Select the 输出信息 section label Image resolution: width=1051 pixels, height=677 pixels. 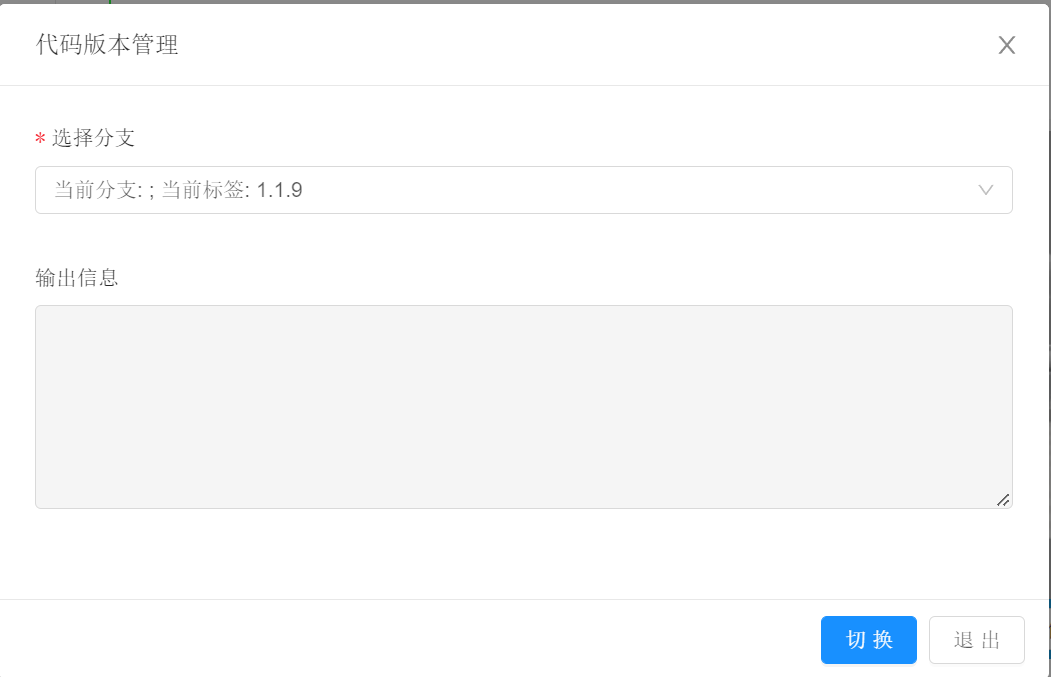(x=75, y=278)
